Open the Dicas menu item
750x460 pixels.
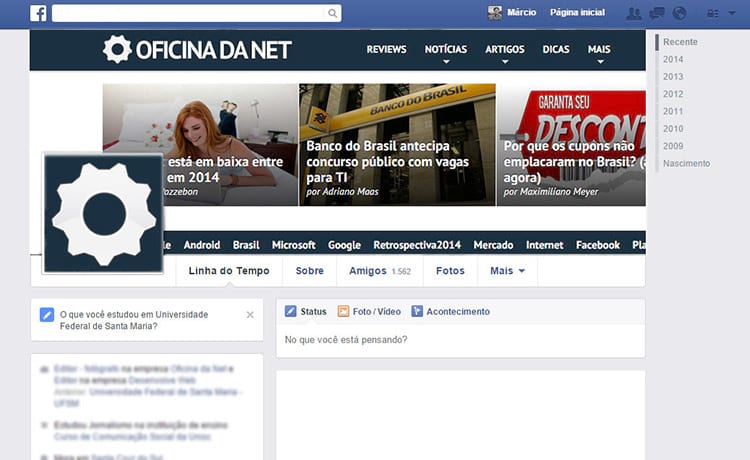556,49
